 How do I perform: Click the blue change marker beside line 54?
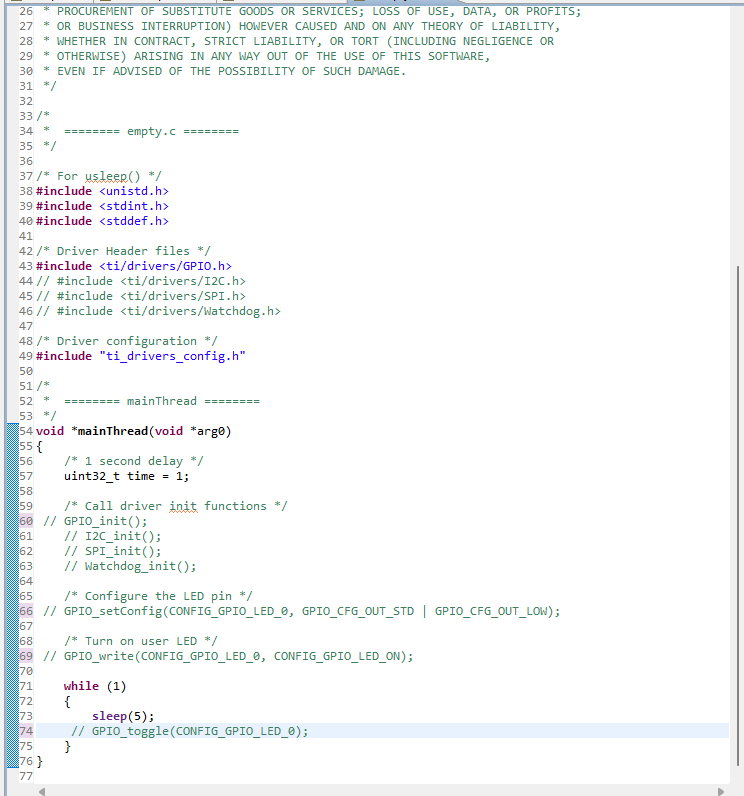tap(13, 431)
